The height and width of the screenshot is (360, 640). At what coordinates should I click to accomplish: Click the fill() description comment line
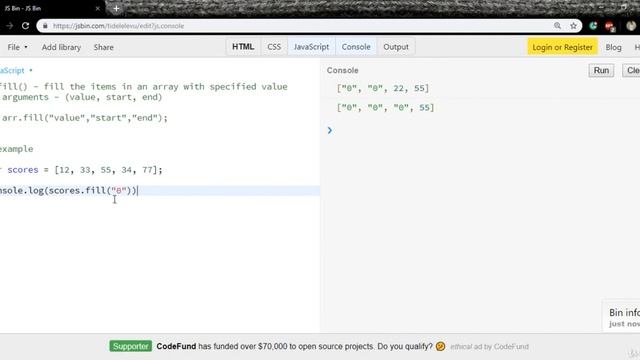[144, 87]
